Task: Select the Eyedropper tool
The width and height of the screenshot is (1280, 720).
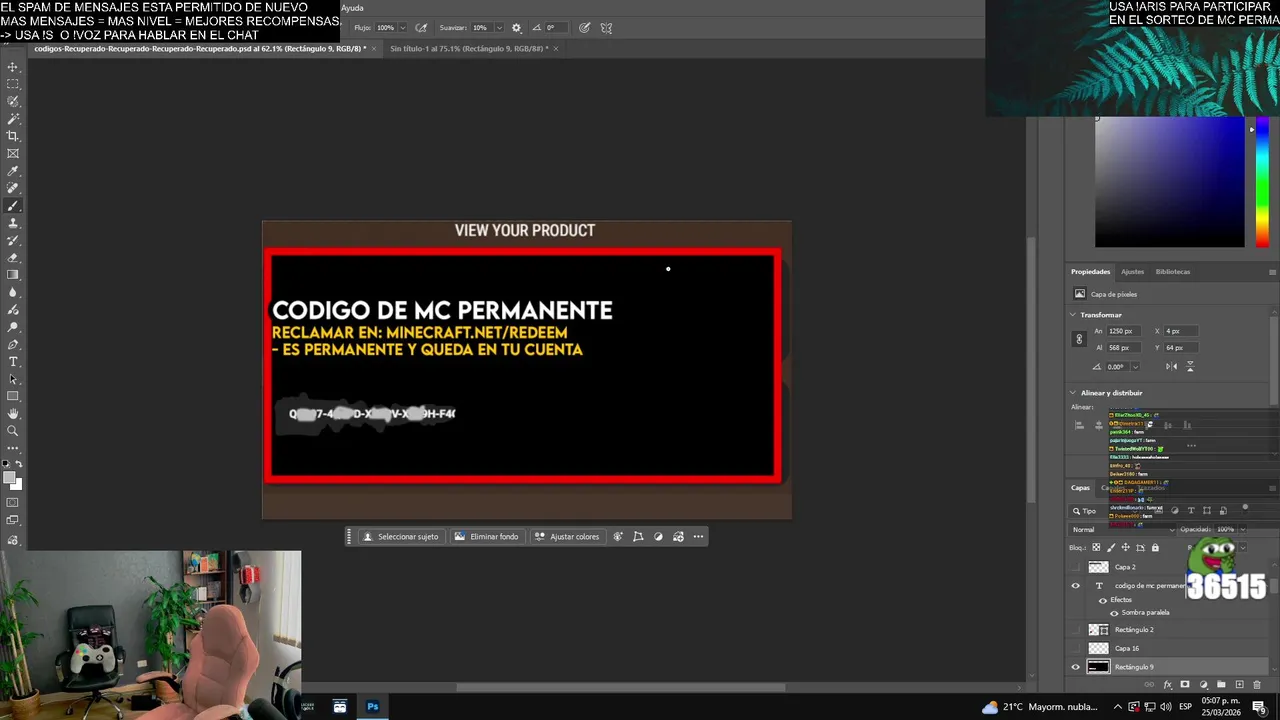Action: click(13, 171)
